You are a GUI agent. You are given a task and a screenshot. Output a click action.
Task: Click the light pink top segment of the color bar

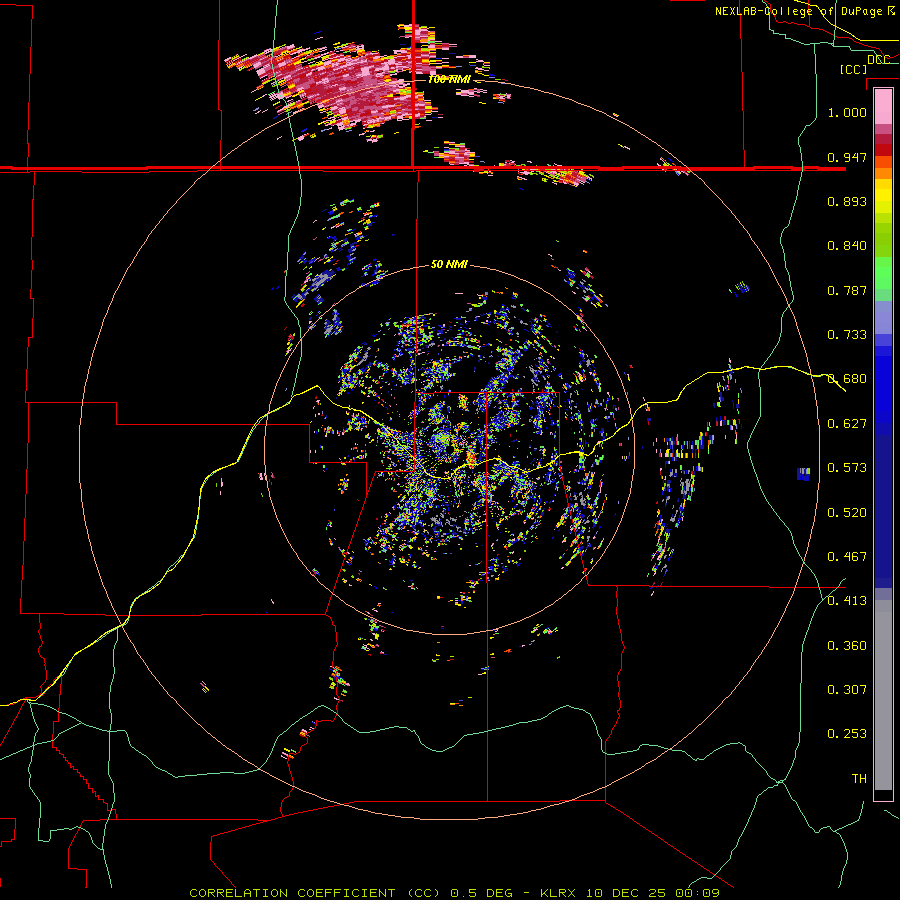(883, 107)
